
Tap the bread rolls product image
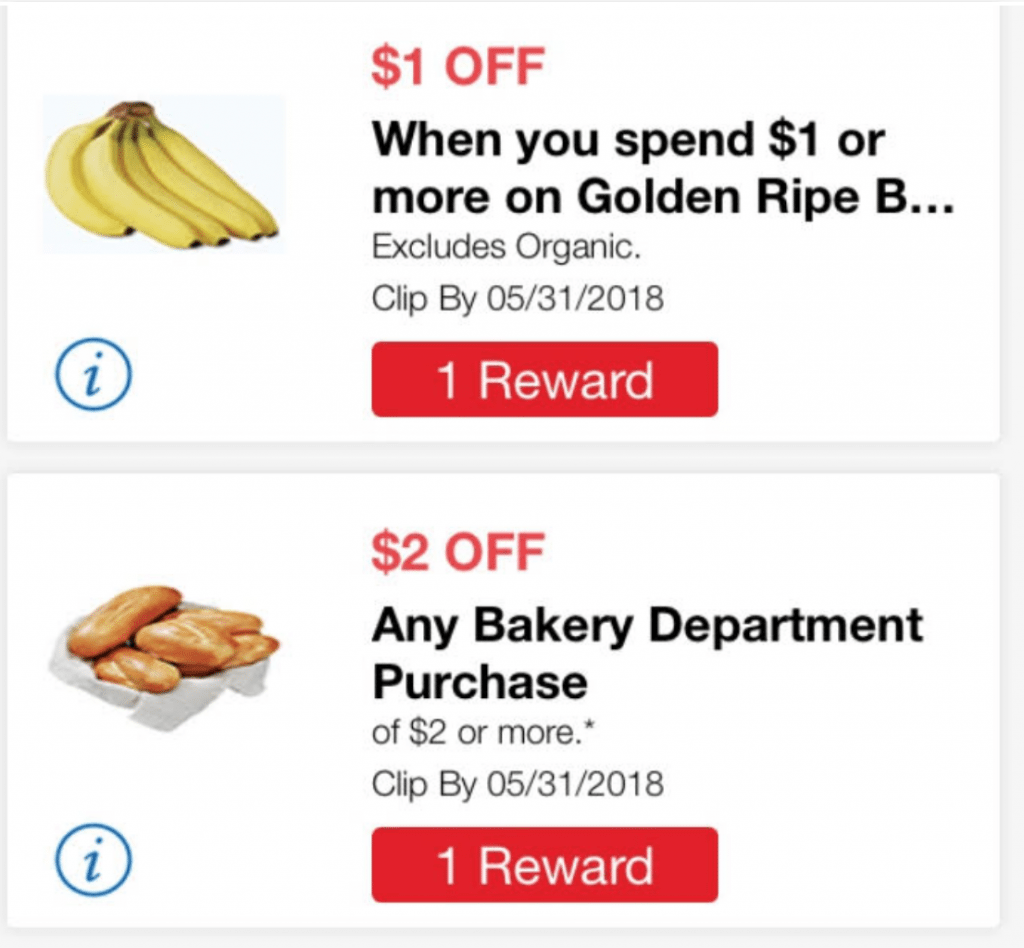click(163, 657)
